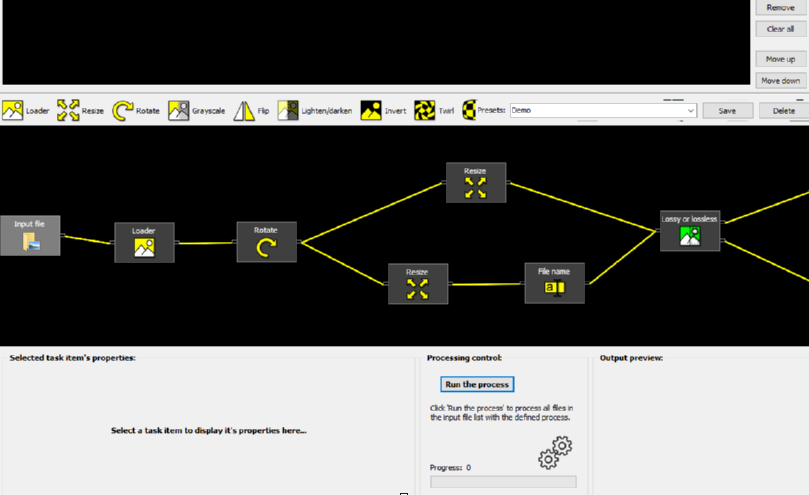Click the Move up button
Image resolution: width=809 pixels, height=495 pixels.
tap(781, 59)
